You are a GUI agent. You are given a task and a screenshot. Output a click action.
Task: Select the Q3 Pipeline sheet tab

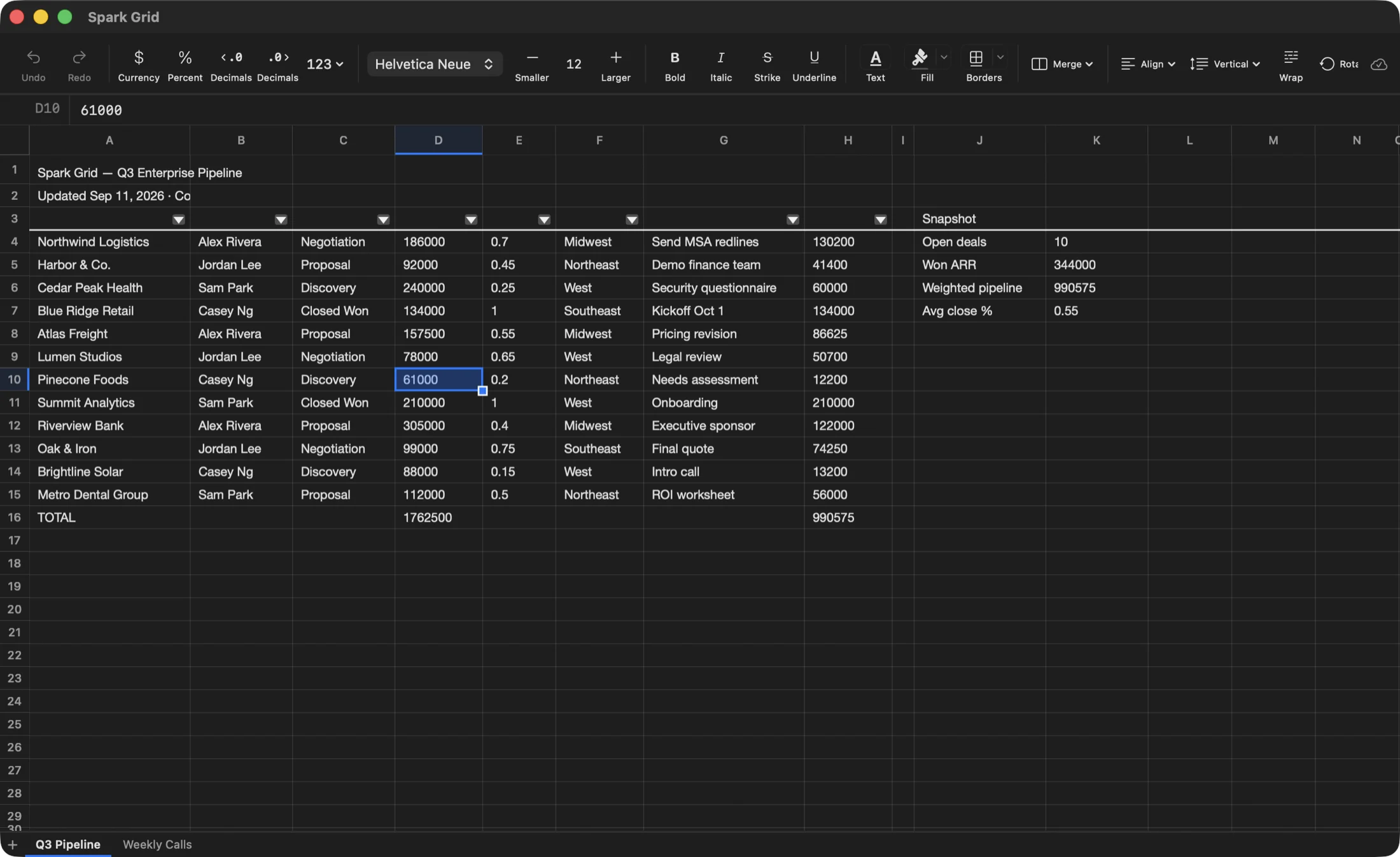(68, 844)
